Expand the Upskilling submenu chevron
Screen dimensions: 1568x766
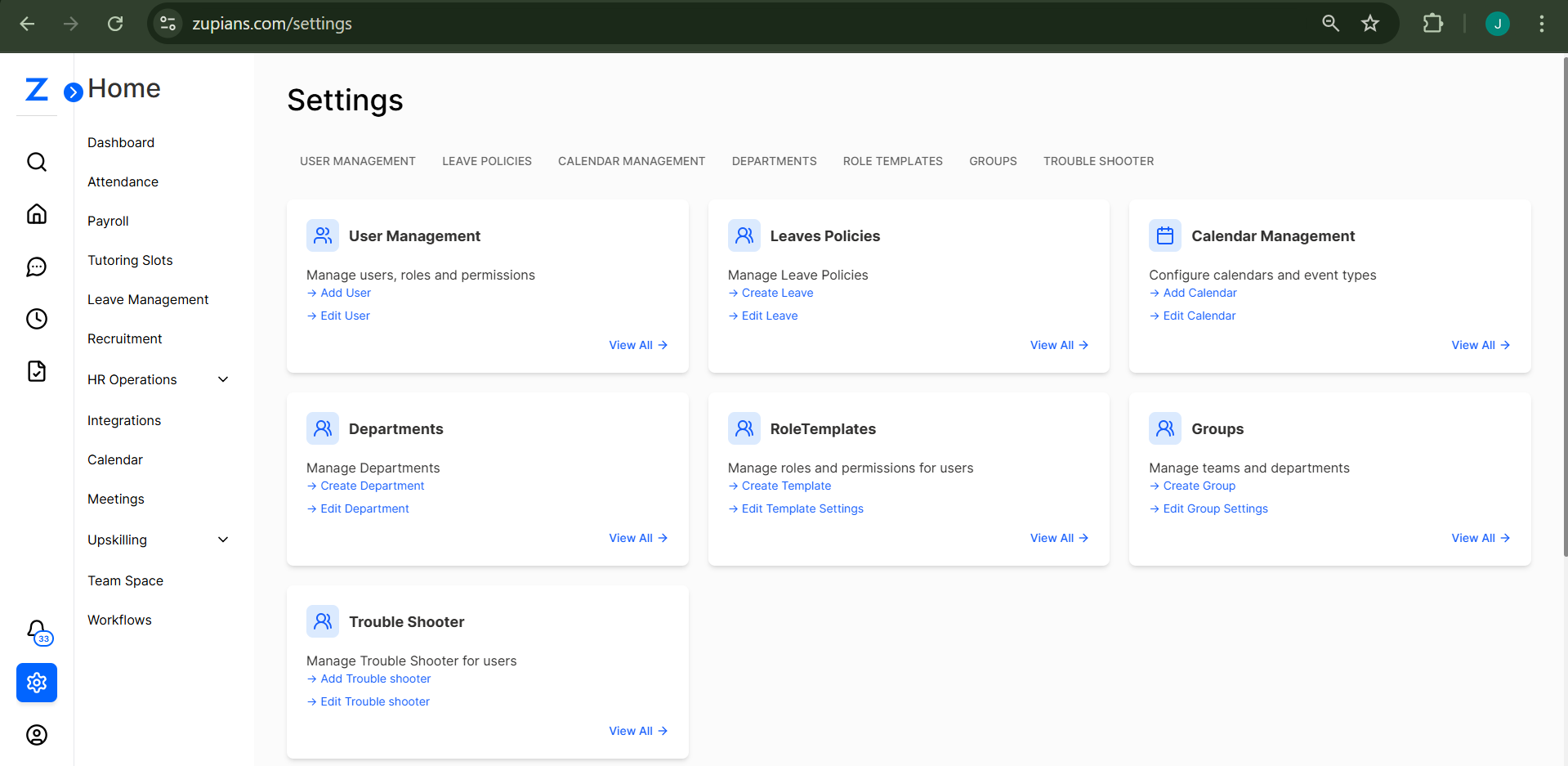(223, 540)
